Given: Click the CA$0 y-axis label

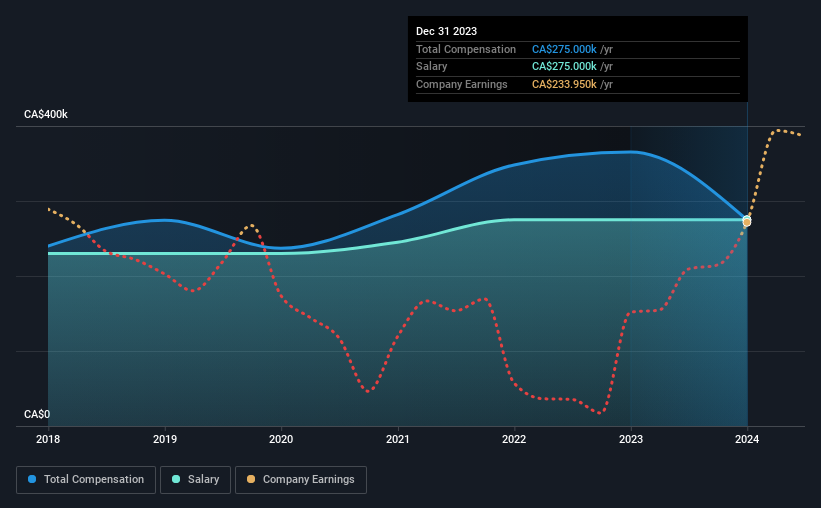Looking at the screenshot, I should click(x=37, y=414).
